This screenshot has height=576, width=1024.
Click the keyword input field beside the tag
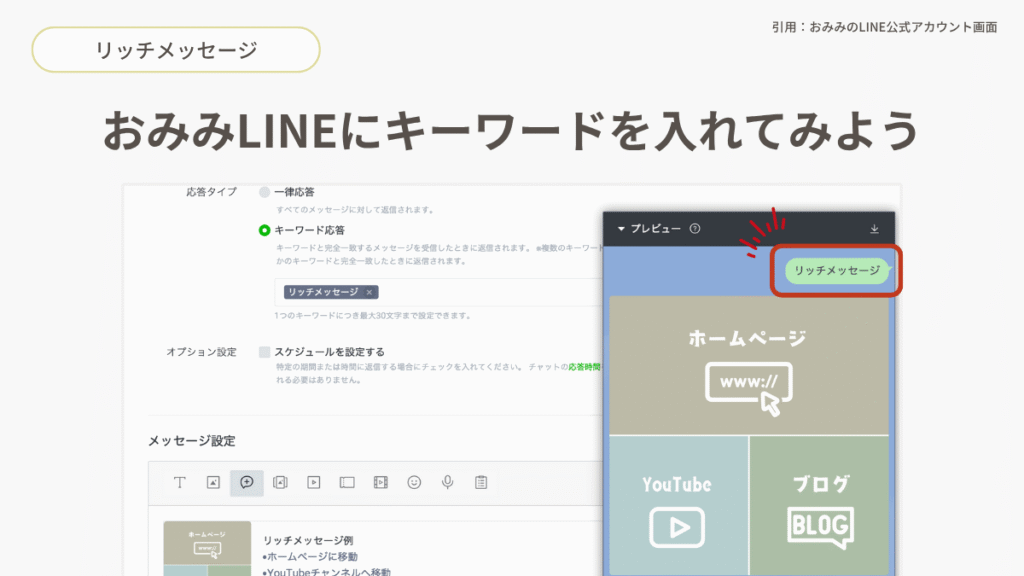click(x=480, y=292)
